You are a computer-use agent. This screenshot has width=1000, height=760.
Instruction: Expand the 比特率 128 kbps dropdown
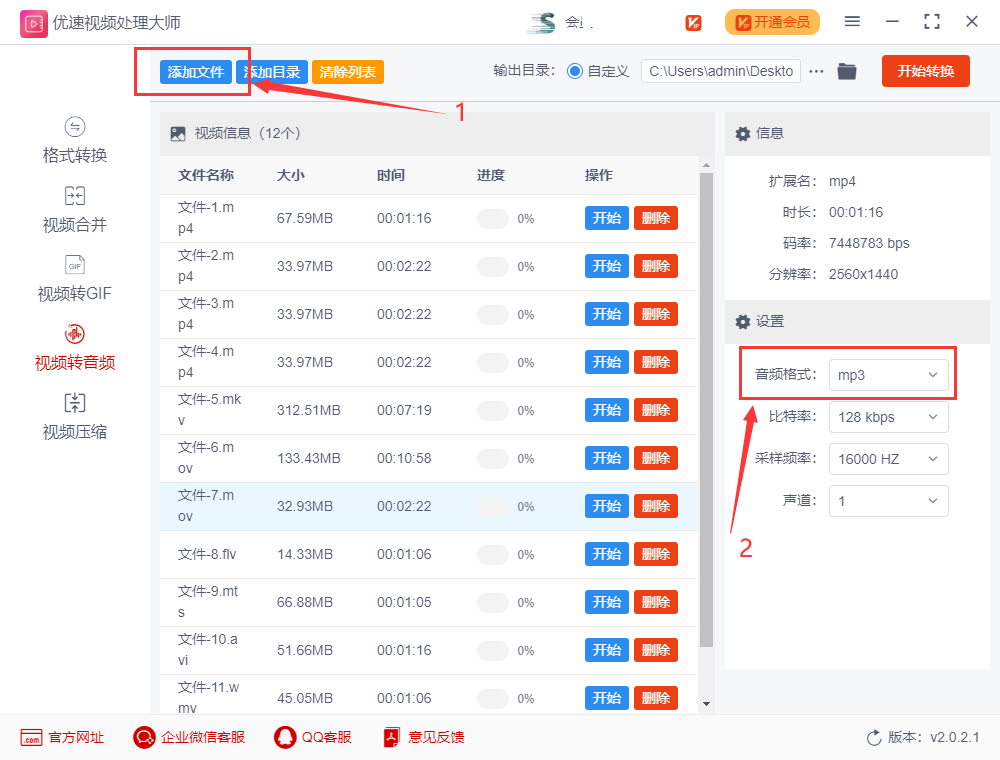[888, 417]
